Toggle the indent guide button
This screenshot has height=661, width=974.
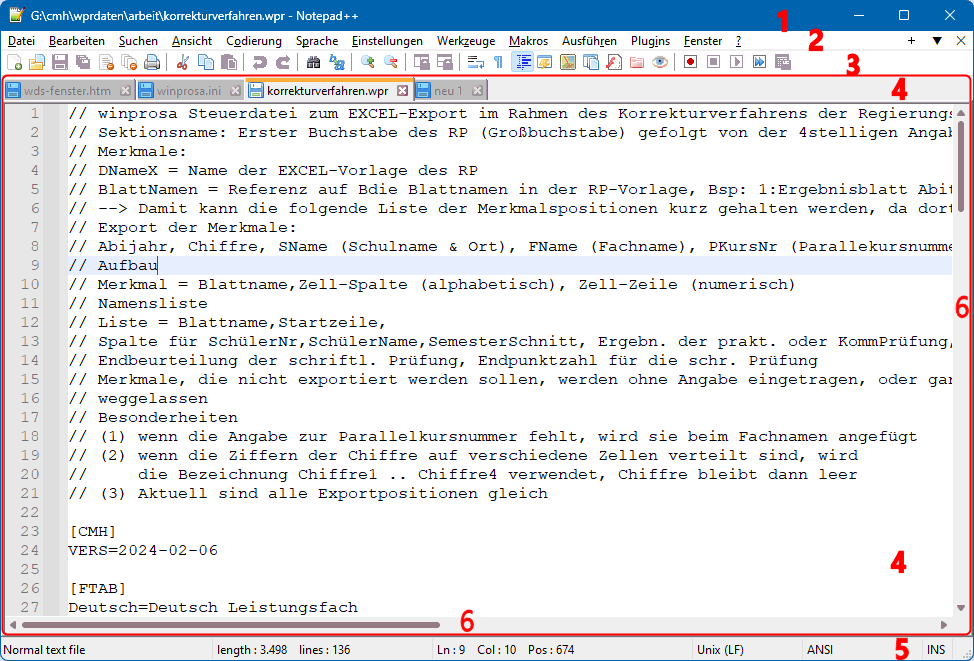(x=522, y=62)
